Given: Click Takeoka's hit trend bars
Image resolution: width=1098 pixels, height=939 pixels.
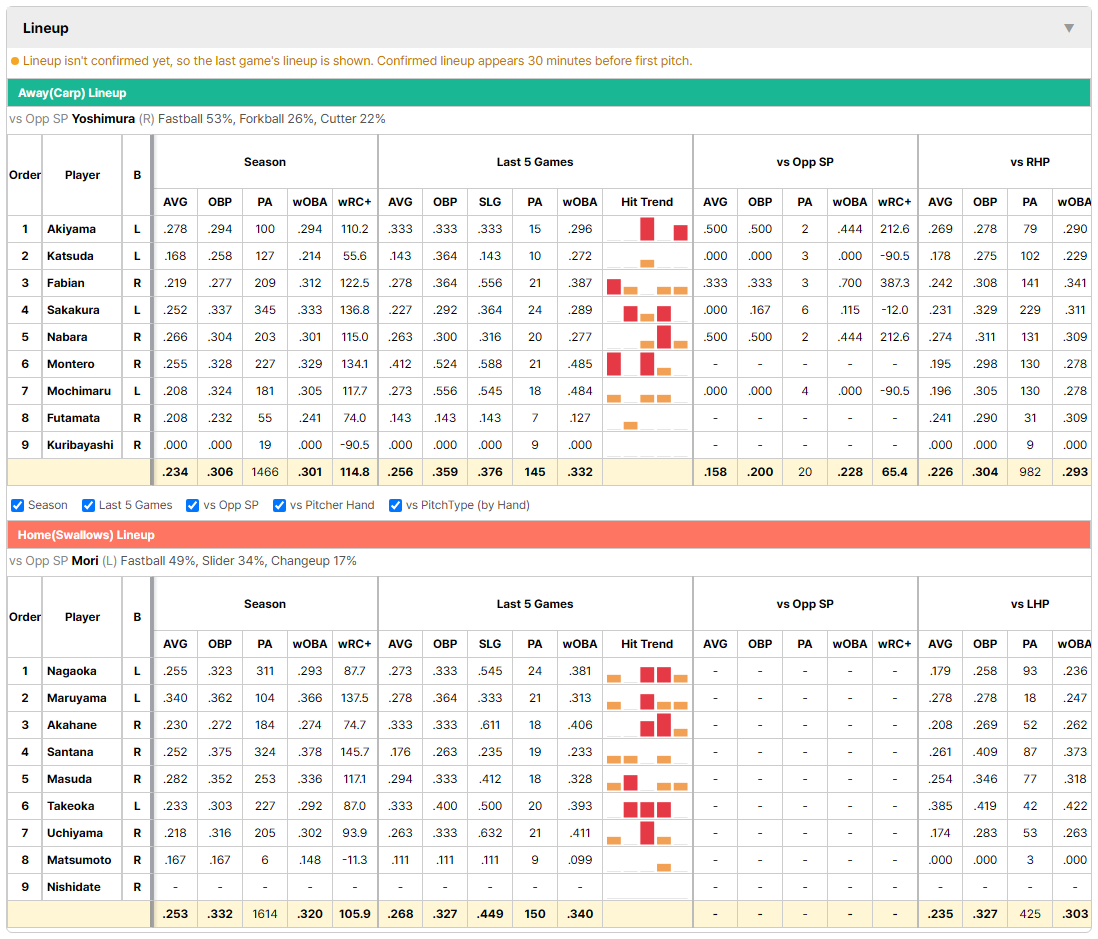Looking at the screenshot, I should click(647, 806).
